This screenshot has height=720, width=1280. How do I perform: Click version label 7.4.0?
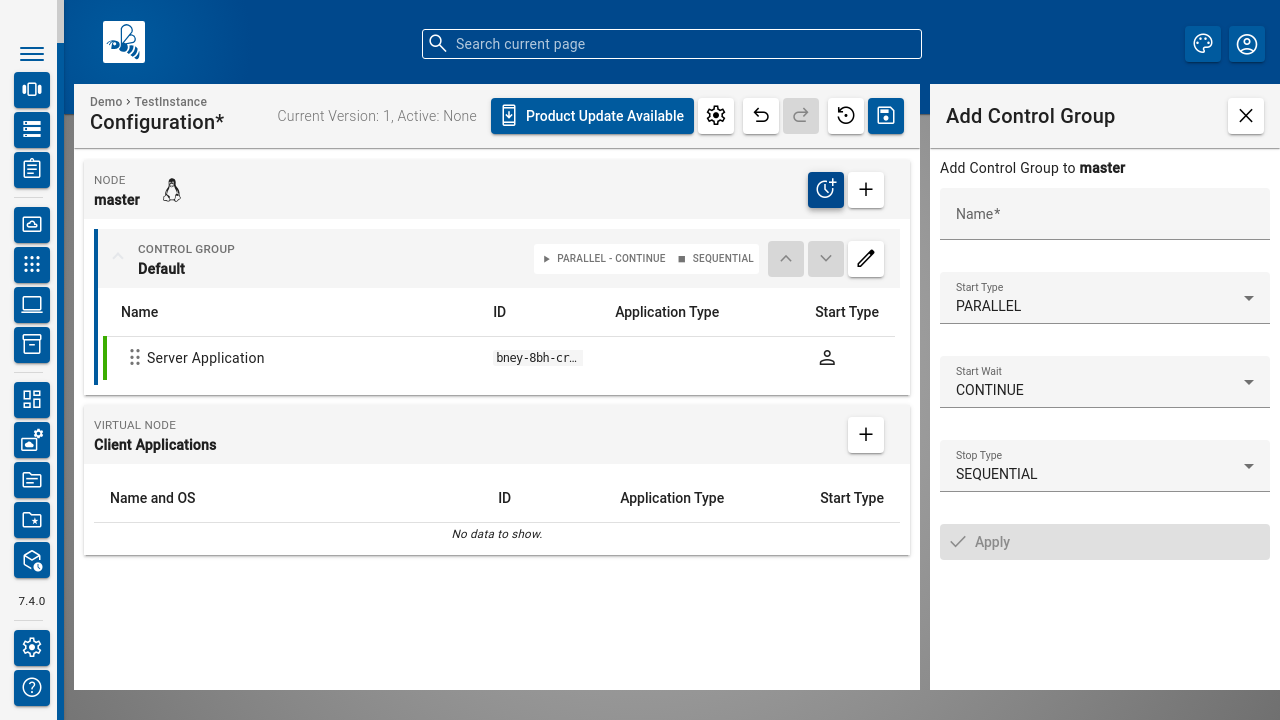pyautogui.click(x=32, y=601)
